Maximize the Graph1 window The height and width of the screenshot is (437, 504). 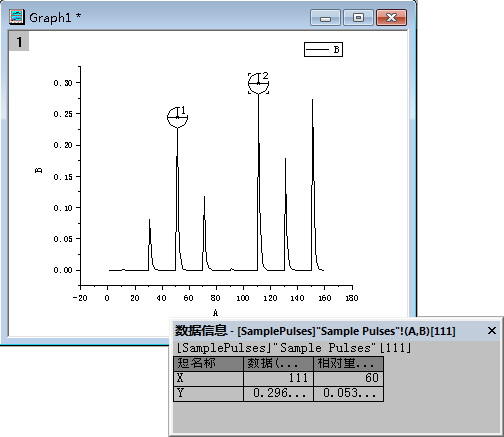(358, 17)
